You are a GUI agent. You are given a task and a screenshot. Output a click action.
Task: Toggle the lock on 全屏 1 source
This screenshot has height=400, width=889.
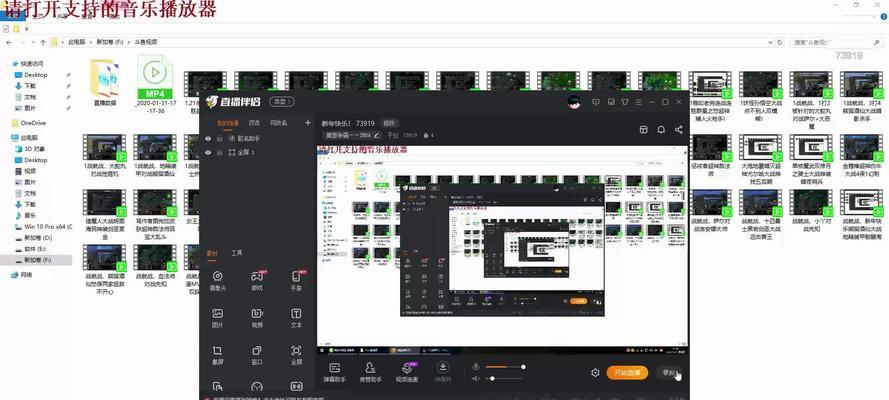coord(219,152)
